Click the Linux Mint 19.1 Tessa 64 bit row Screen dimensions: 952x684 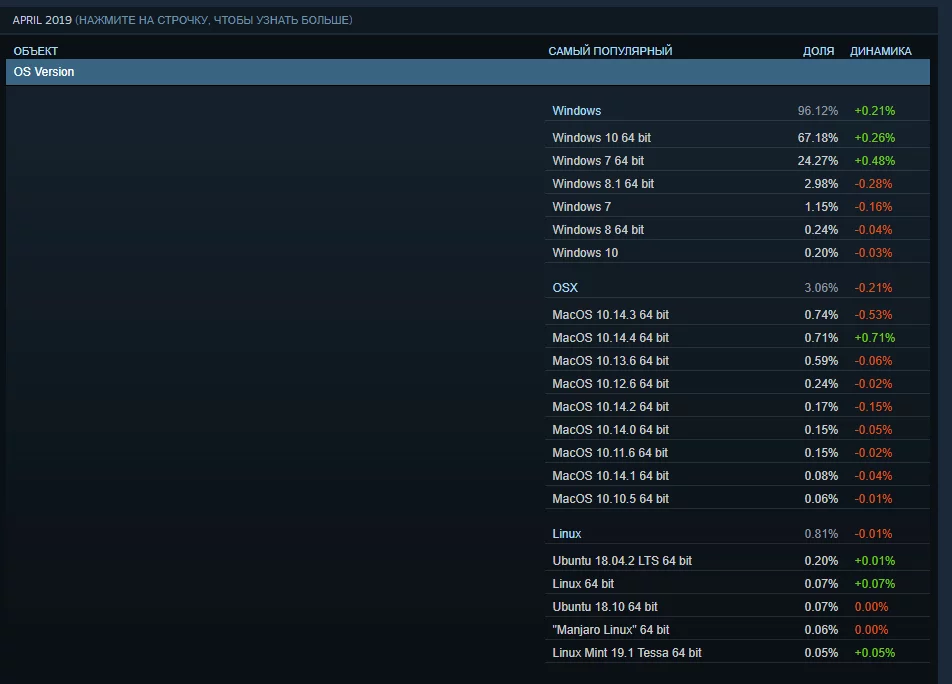(737, 654)
